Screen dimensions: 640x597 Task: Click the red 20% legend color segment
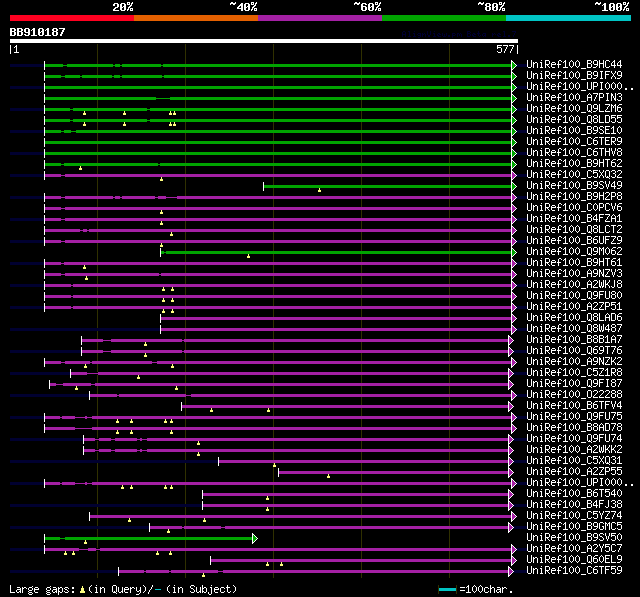tap(72, 18)
